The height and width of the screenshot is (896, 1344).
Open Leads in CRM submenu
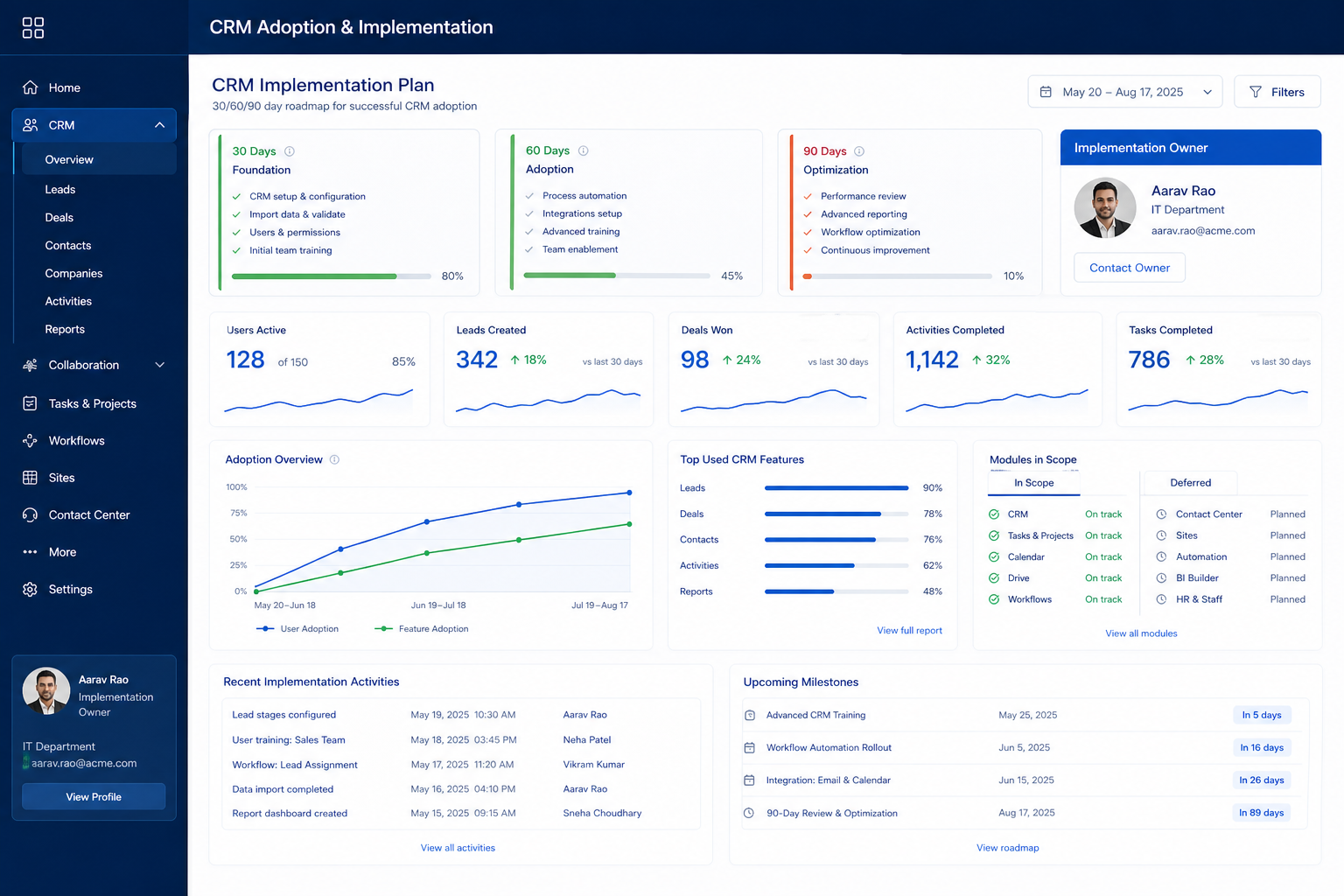60,189
